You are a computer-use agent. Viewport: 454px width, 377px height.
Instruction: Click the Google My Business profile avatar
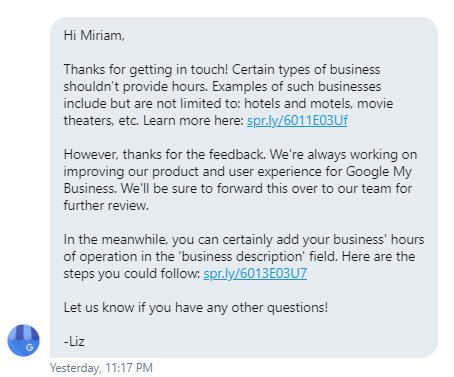23,340
